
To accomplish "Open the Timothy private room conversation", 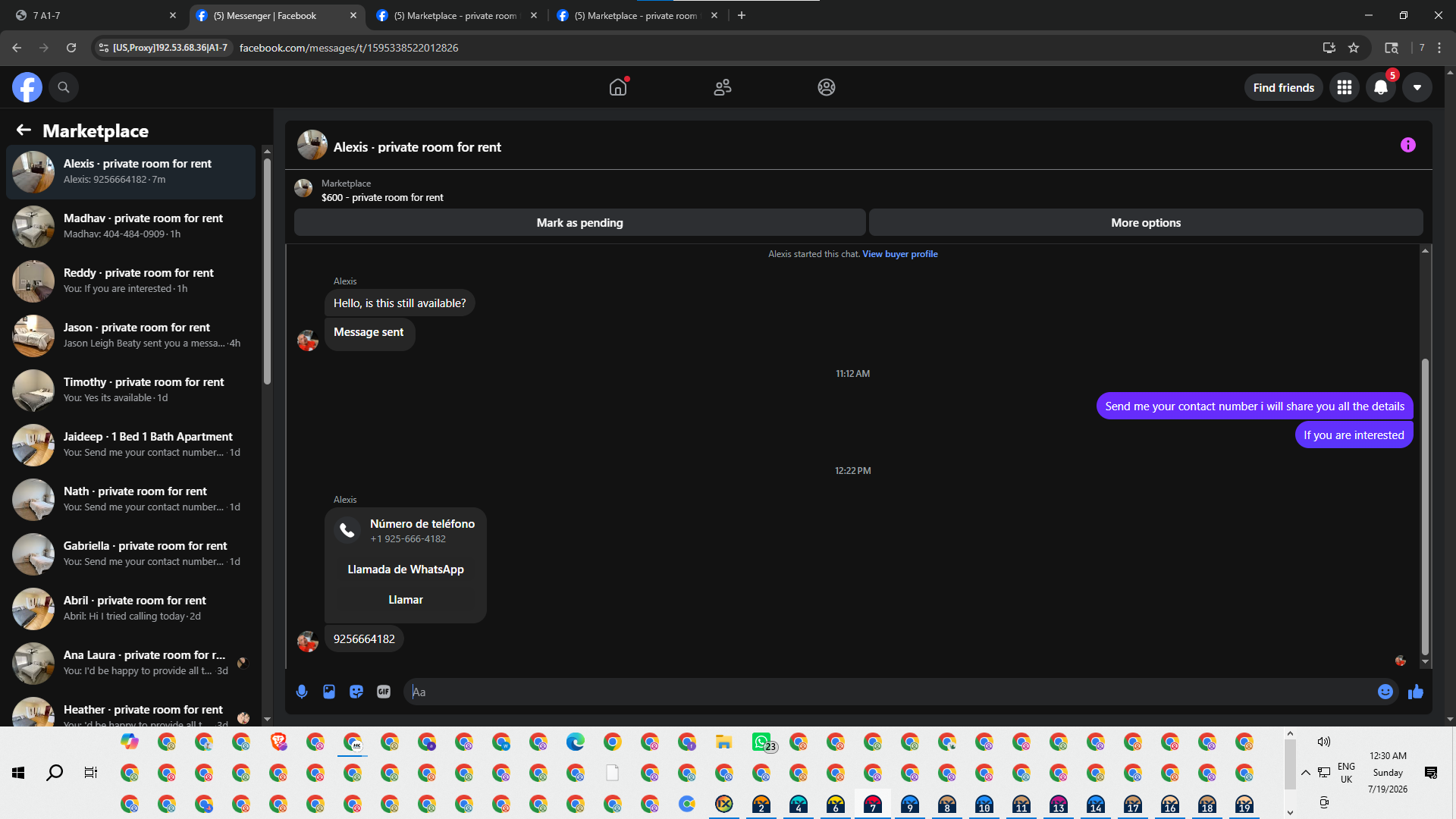I will click(130, 391).
